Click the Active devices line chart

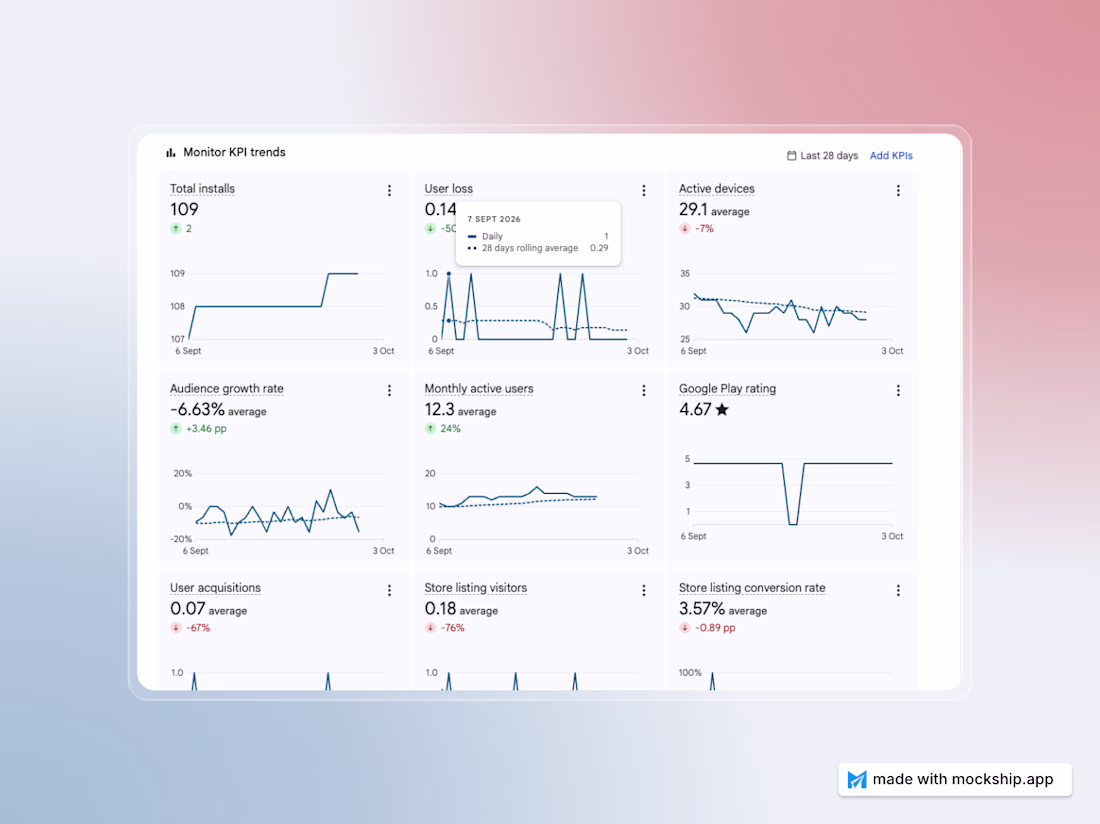tap(780, 312)
